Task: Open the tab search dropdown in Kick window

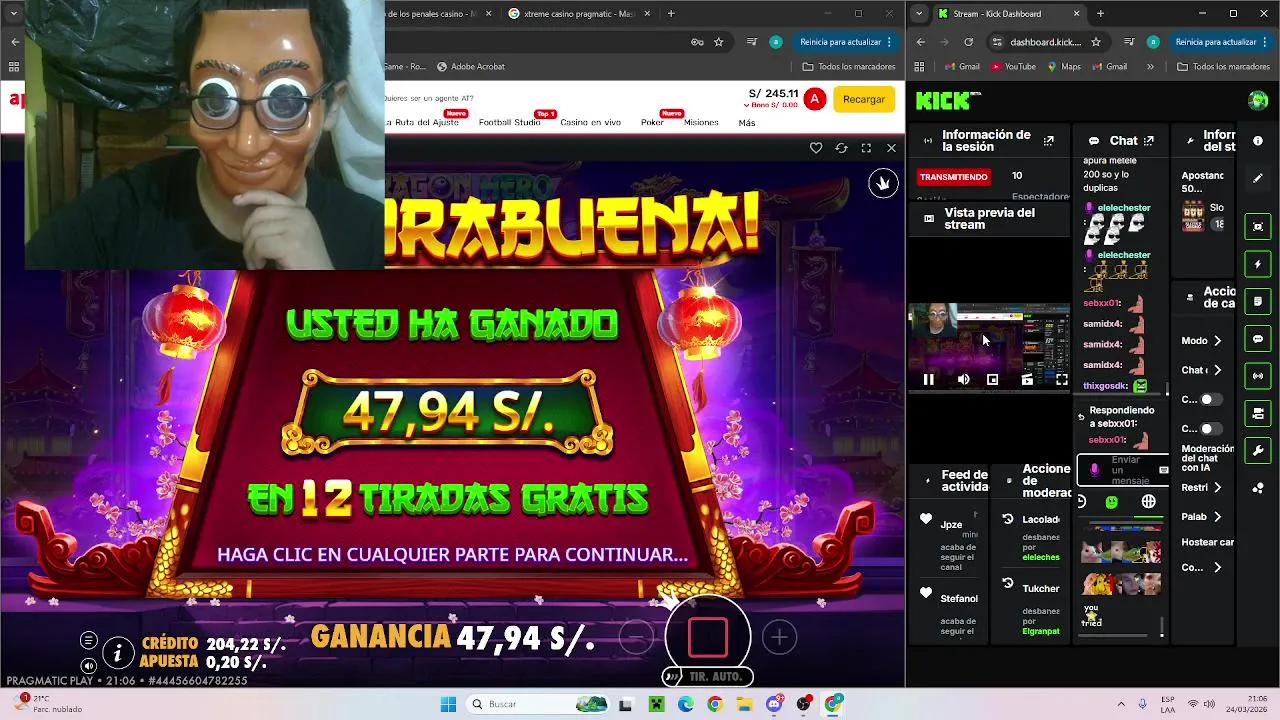Action: [x=919, y=14]
